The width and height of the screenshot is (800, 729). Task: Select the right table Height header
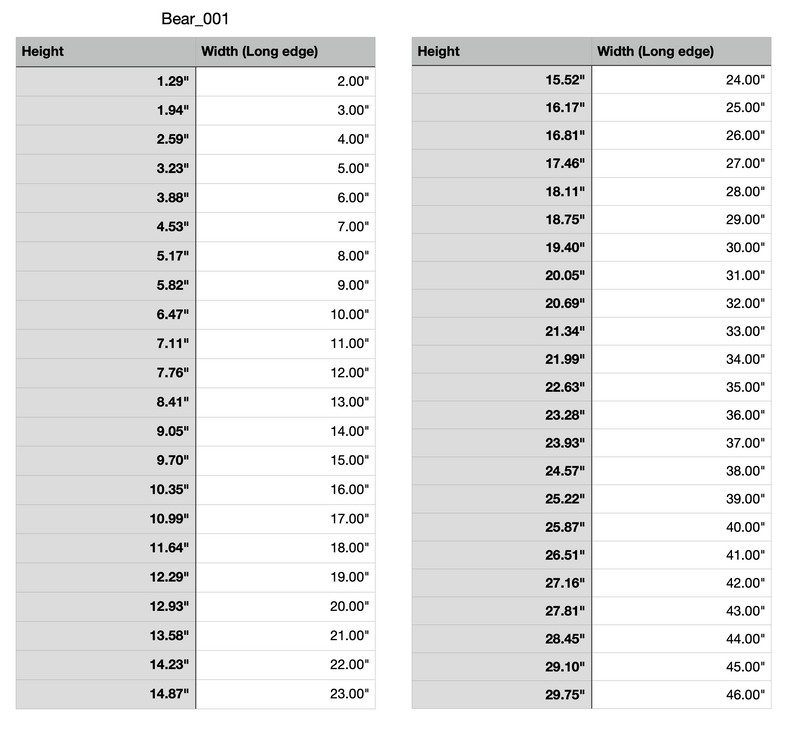502,51
